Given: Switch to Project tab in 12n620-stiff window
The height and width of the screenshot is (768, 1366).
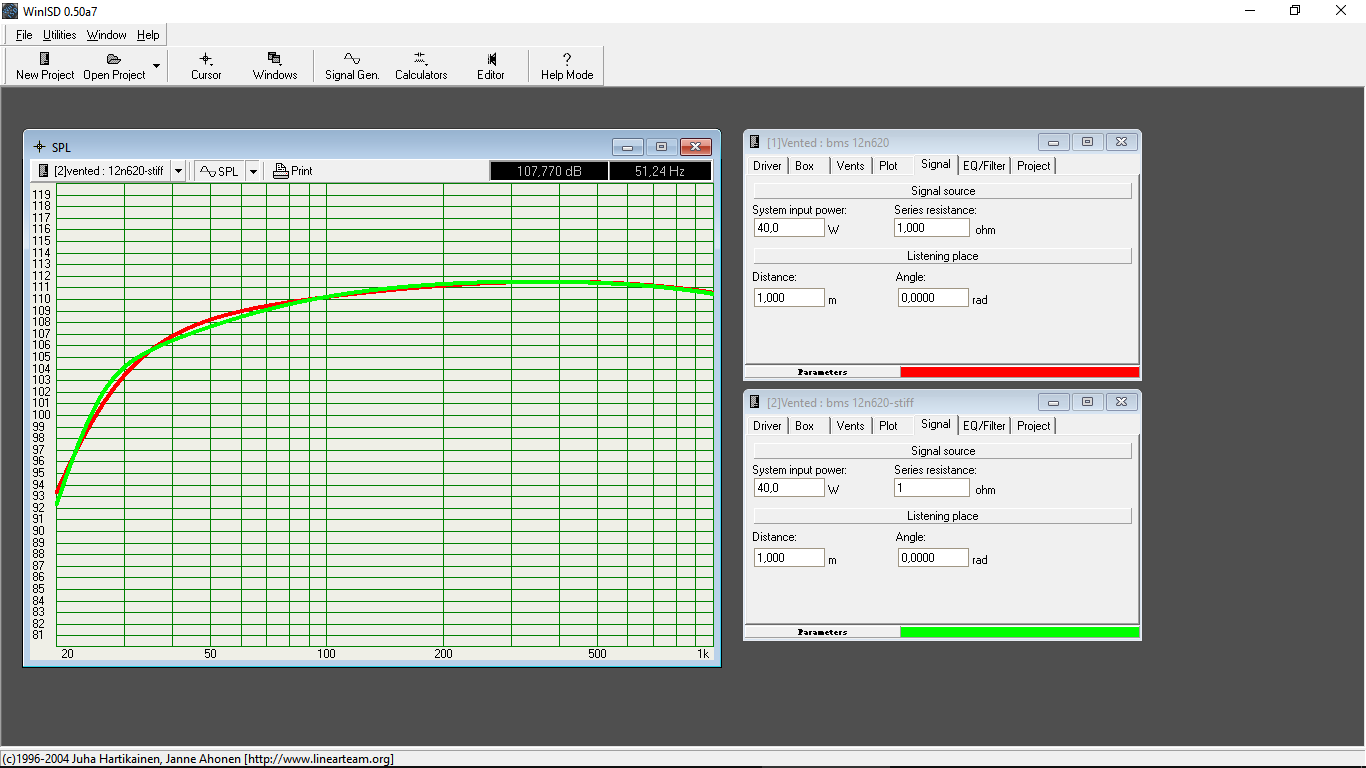Looking at the screenshot, I should 1034,426.
